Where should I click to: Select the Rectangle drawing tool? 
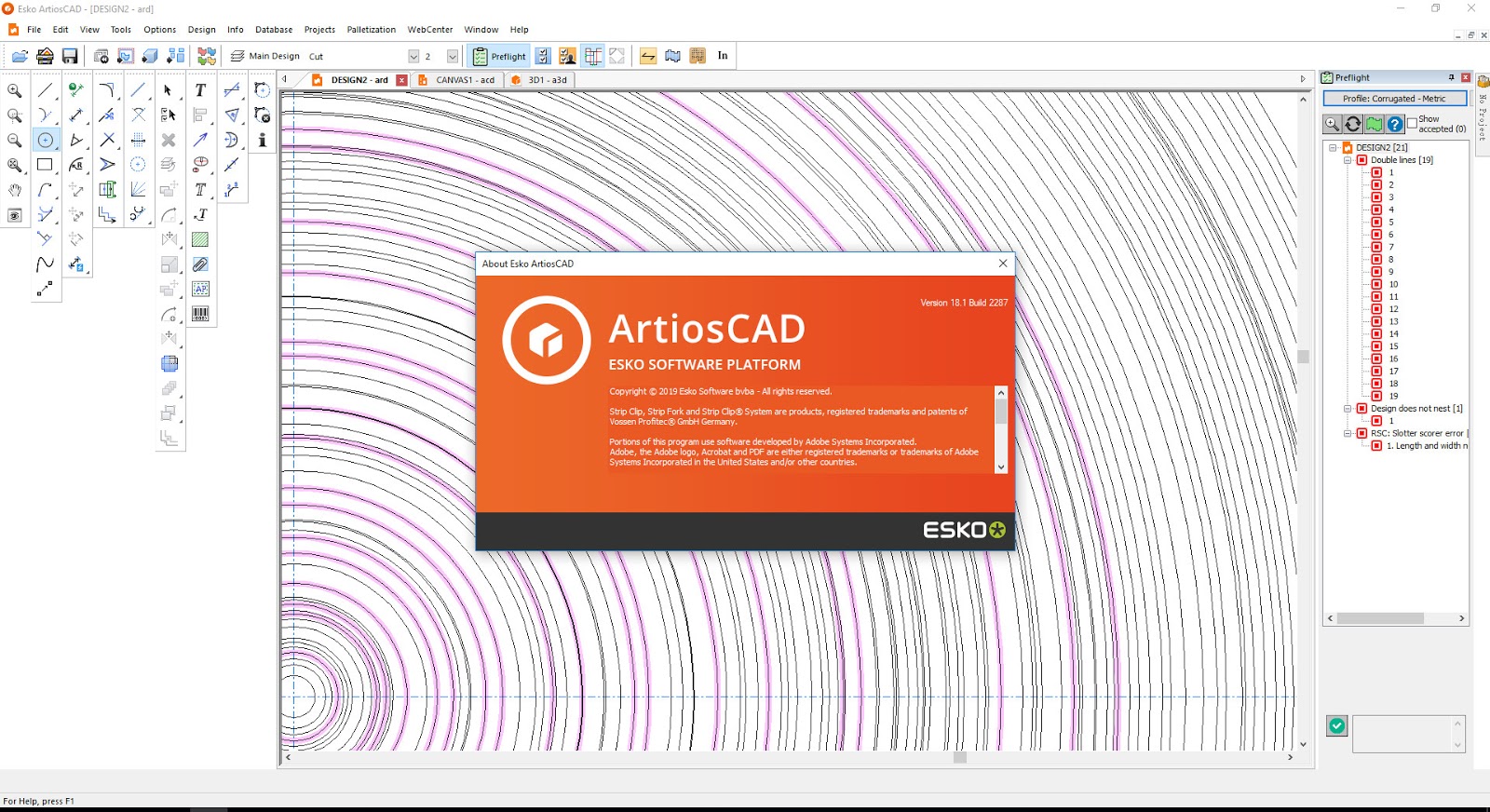[x=45, y=165]
